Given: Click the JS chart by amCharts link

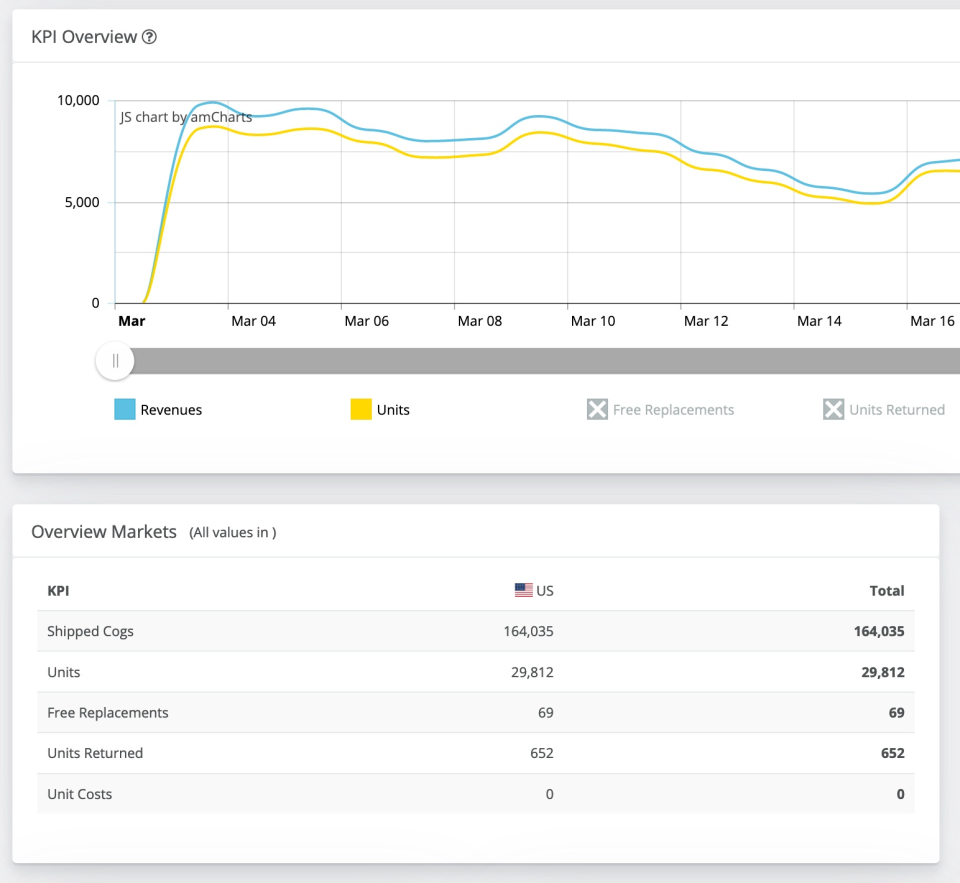Looking at the screenshot, I should (186, 117).
